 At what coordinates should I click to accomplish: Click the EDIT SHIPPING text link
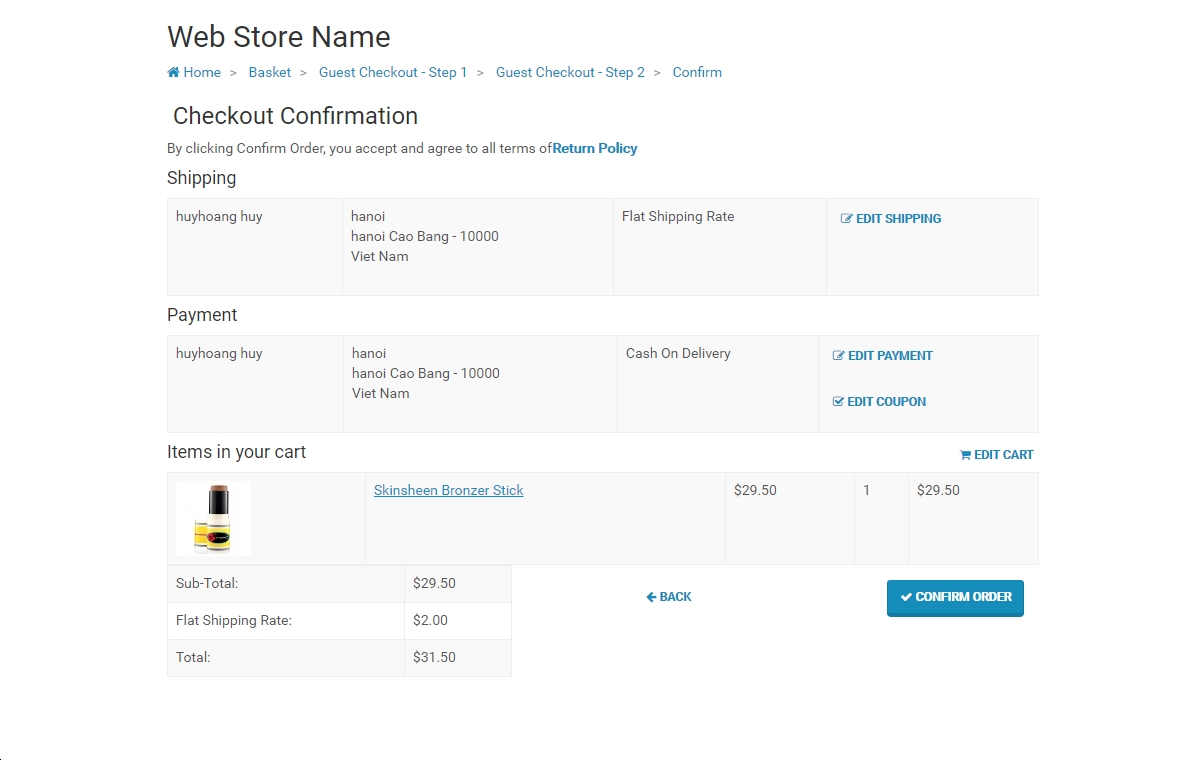(x=899, y=219)
